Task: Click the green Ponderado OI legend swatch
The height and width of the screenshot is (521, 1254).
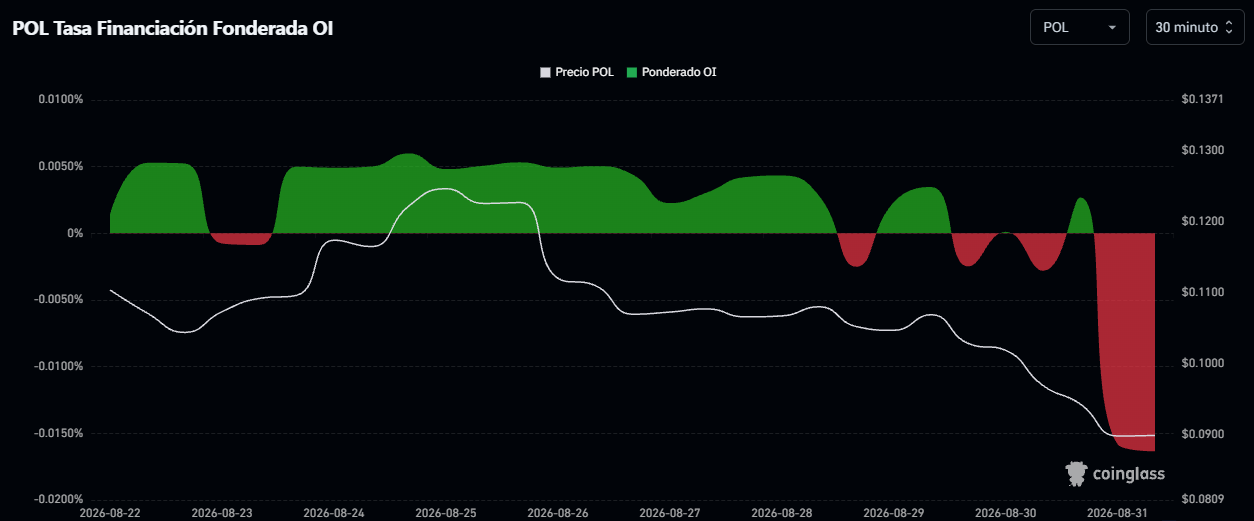Action: [632, 72]
